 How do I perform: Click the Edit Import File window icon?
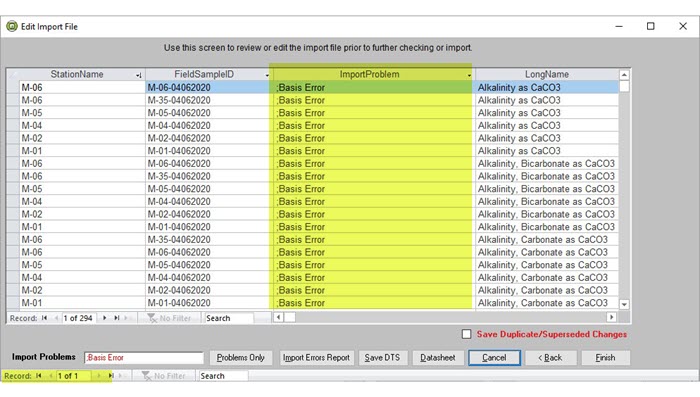12,26
